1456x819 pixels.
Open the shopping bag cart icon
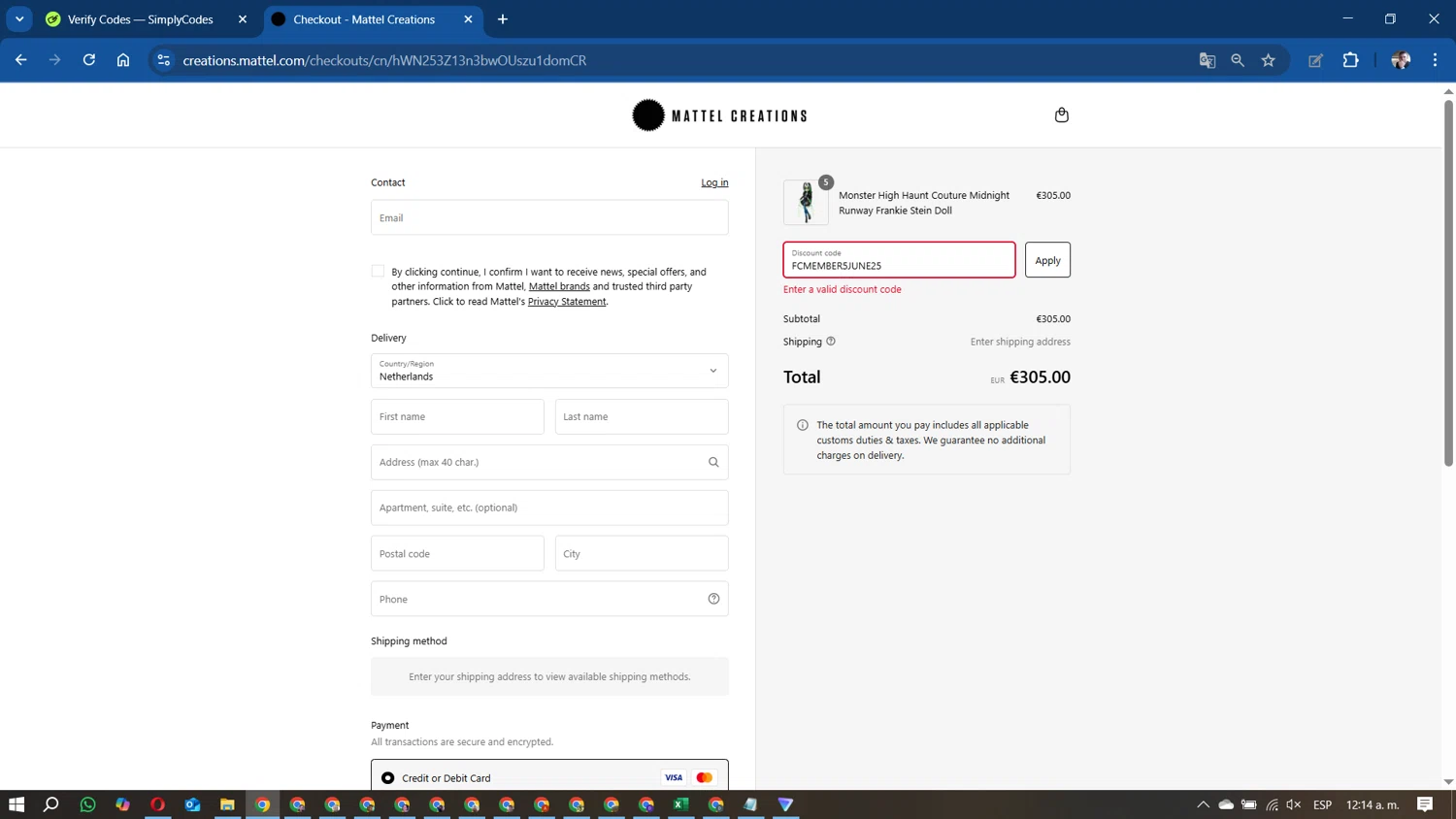[x=1061, y=115]
